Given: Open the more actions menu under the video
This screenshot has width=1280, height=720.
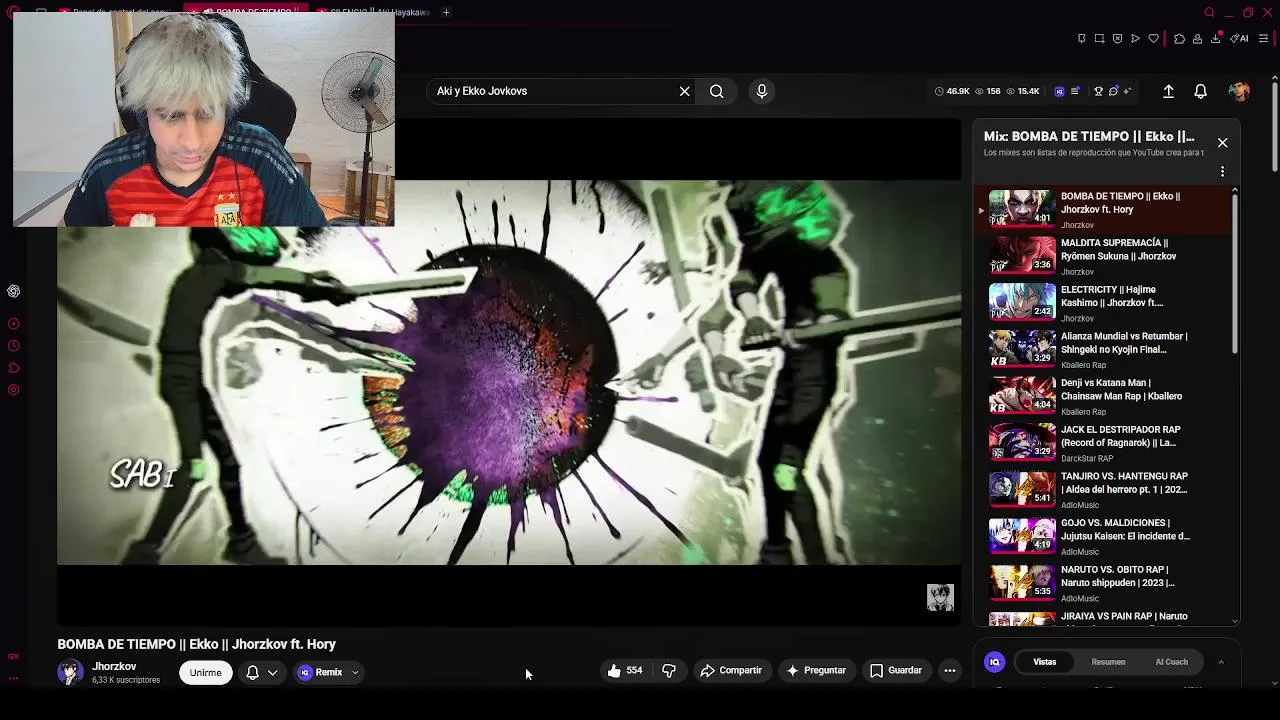Looking at the screenshot, I should click(950, 671).
